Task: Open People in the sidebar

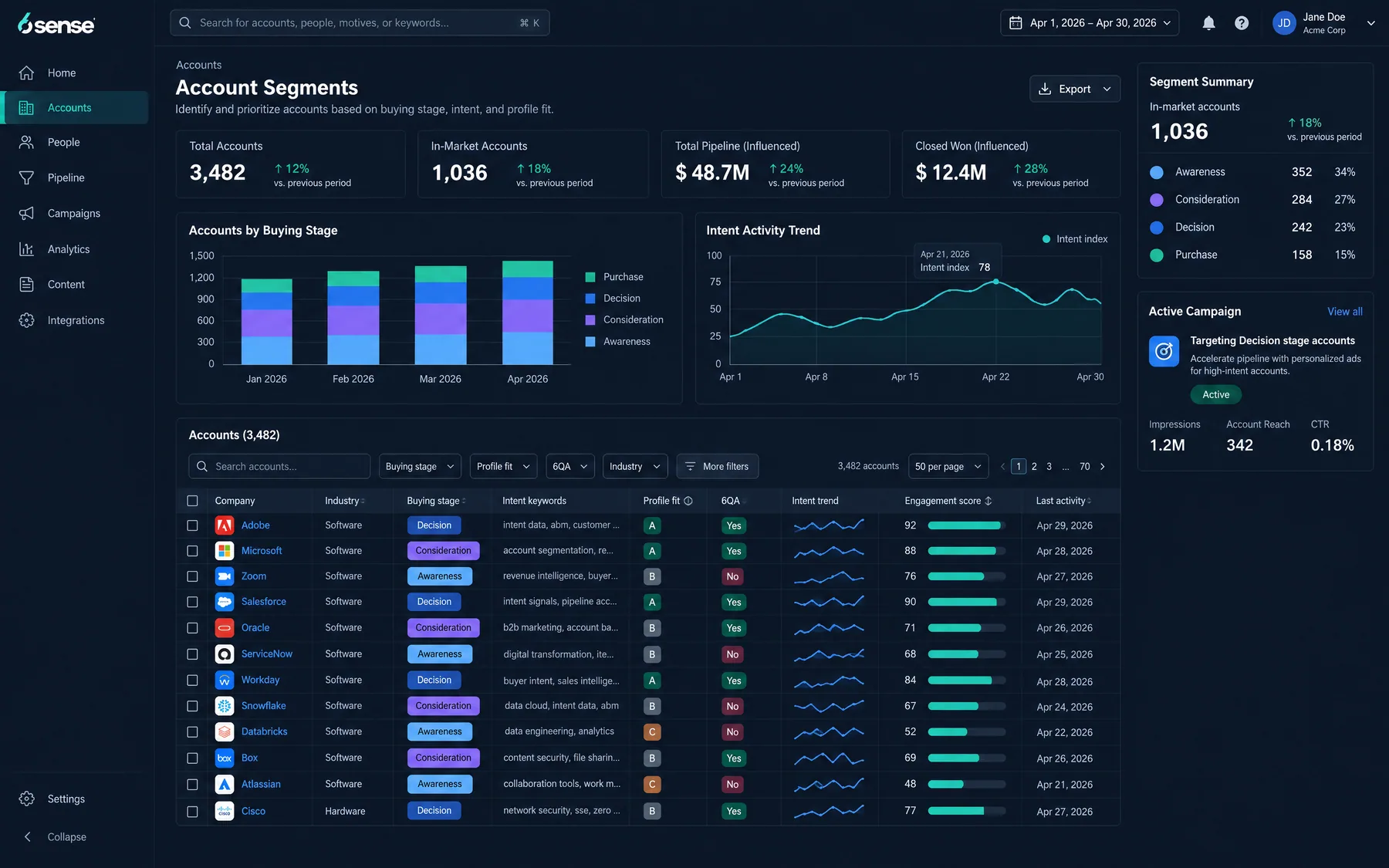Action: (x=75, y=143)
